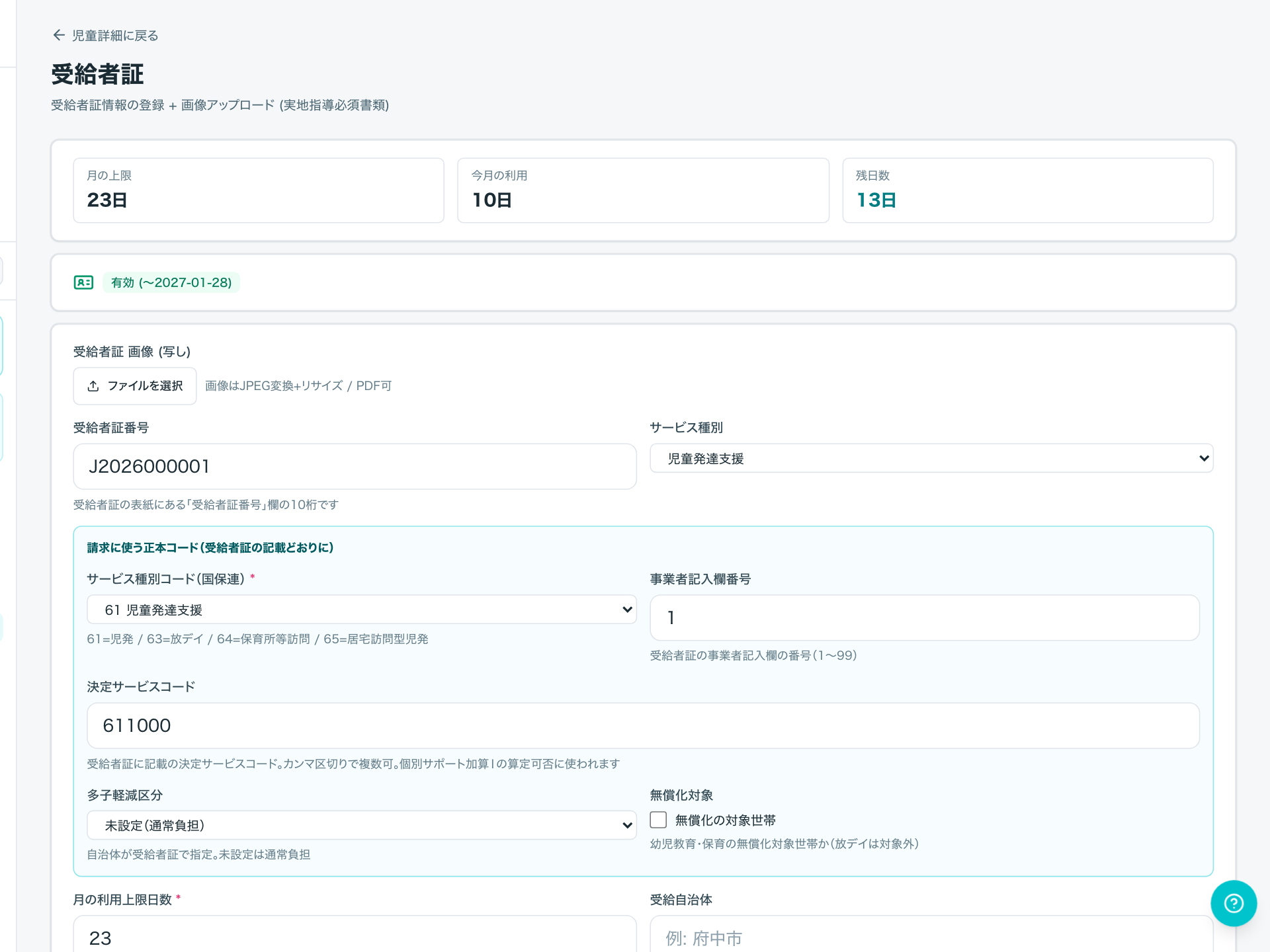The width and height of the screenshot is (1270, 952).
Task: Click the 月の利用上限日数 input field
Action: (x=355, y=935)
